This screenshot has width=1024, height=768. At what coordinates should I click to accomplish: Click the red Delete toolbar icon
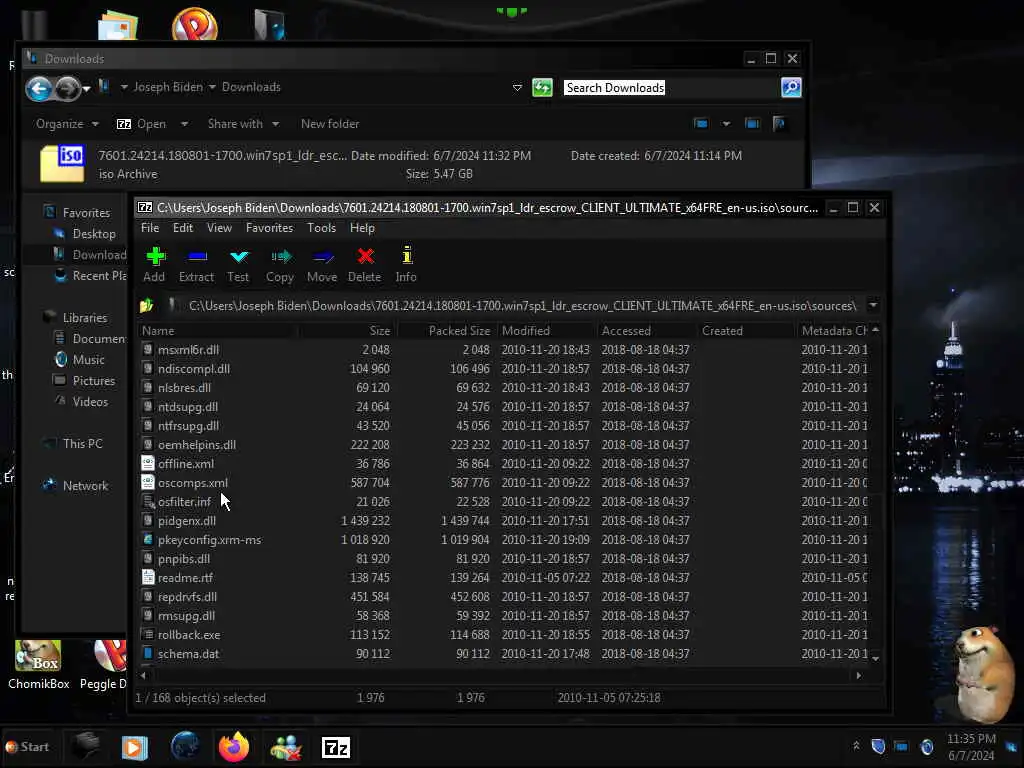[365, 256]
